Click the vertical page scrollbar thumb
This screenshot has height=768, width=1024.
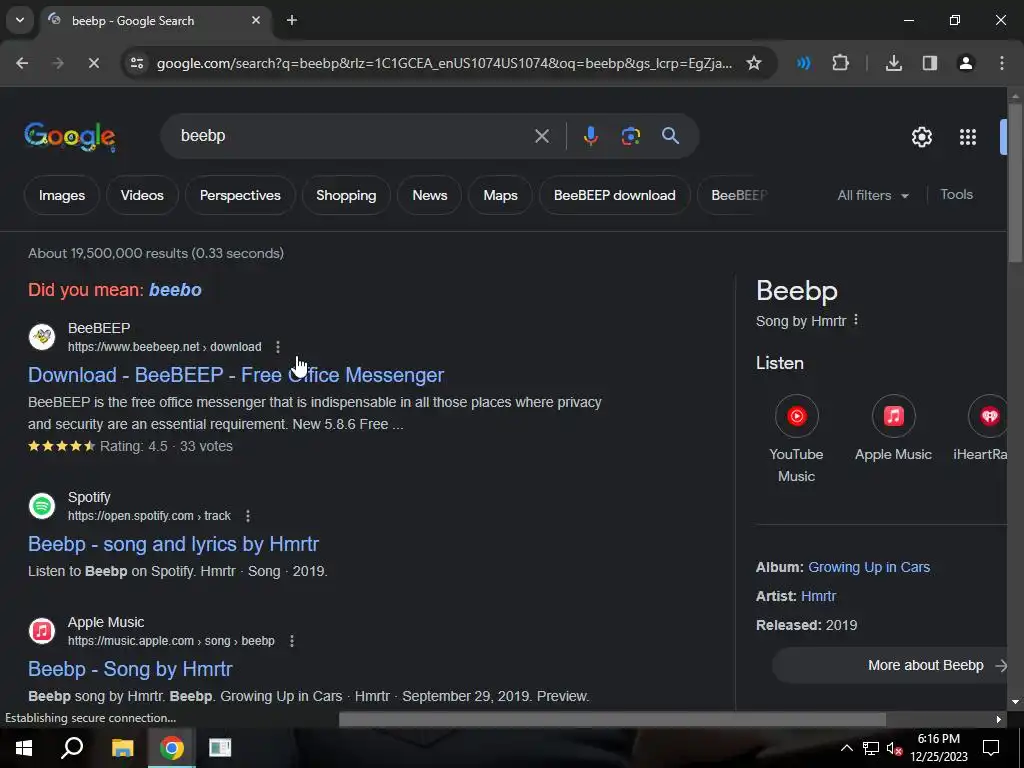tap(1015, 183)
